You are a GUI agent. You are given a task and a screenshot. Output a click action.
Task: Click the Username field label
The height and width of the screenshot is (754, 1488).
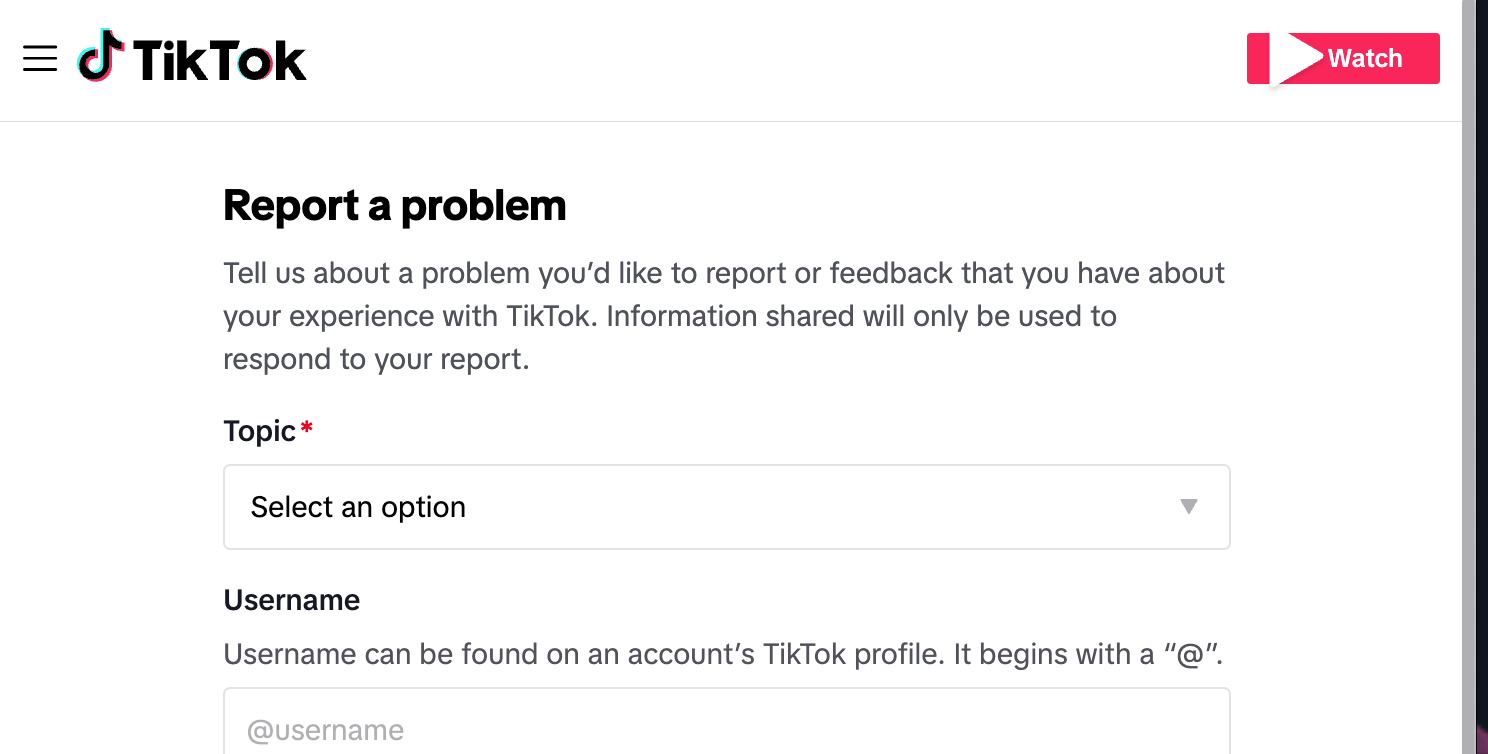point(292,600)
